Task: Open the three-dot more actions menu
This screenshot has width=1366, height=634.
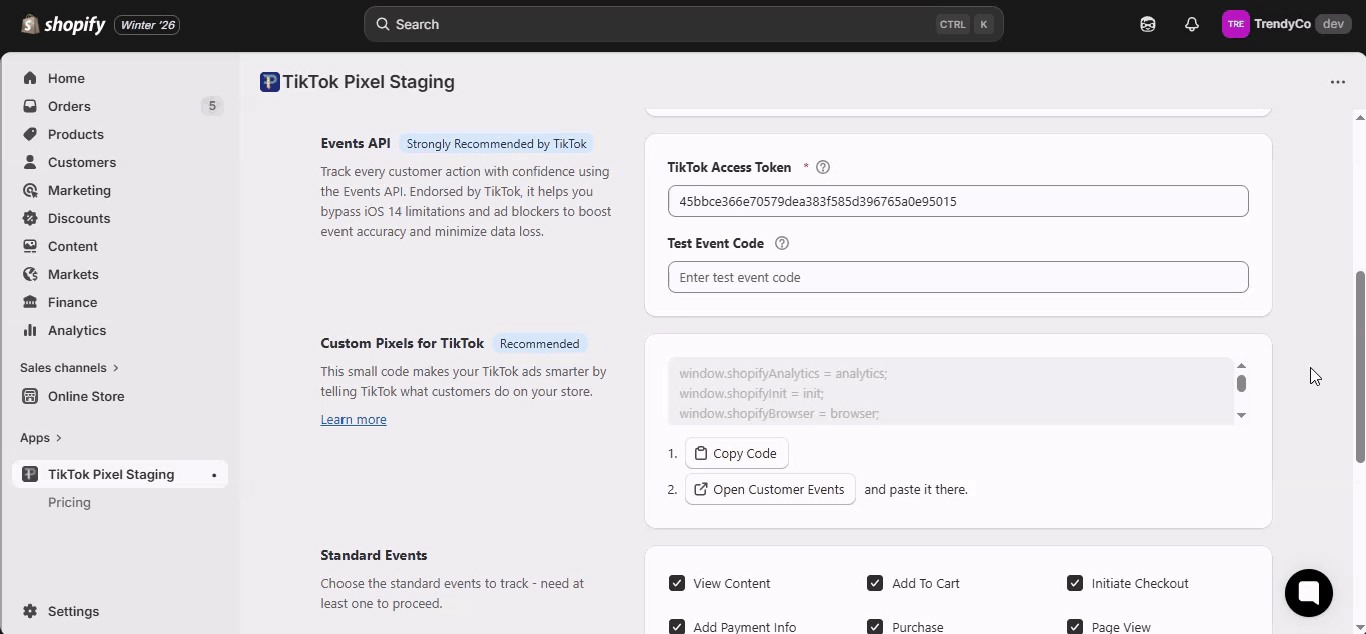Action: (x=1338, y=82)
